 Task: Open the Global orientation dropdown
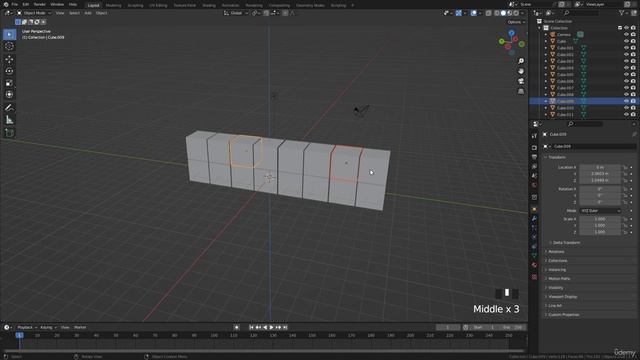(236, 13)
